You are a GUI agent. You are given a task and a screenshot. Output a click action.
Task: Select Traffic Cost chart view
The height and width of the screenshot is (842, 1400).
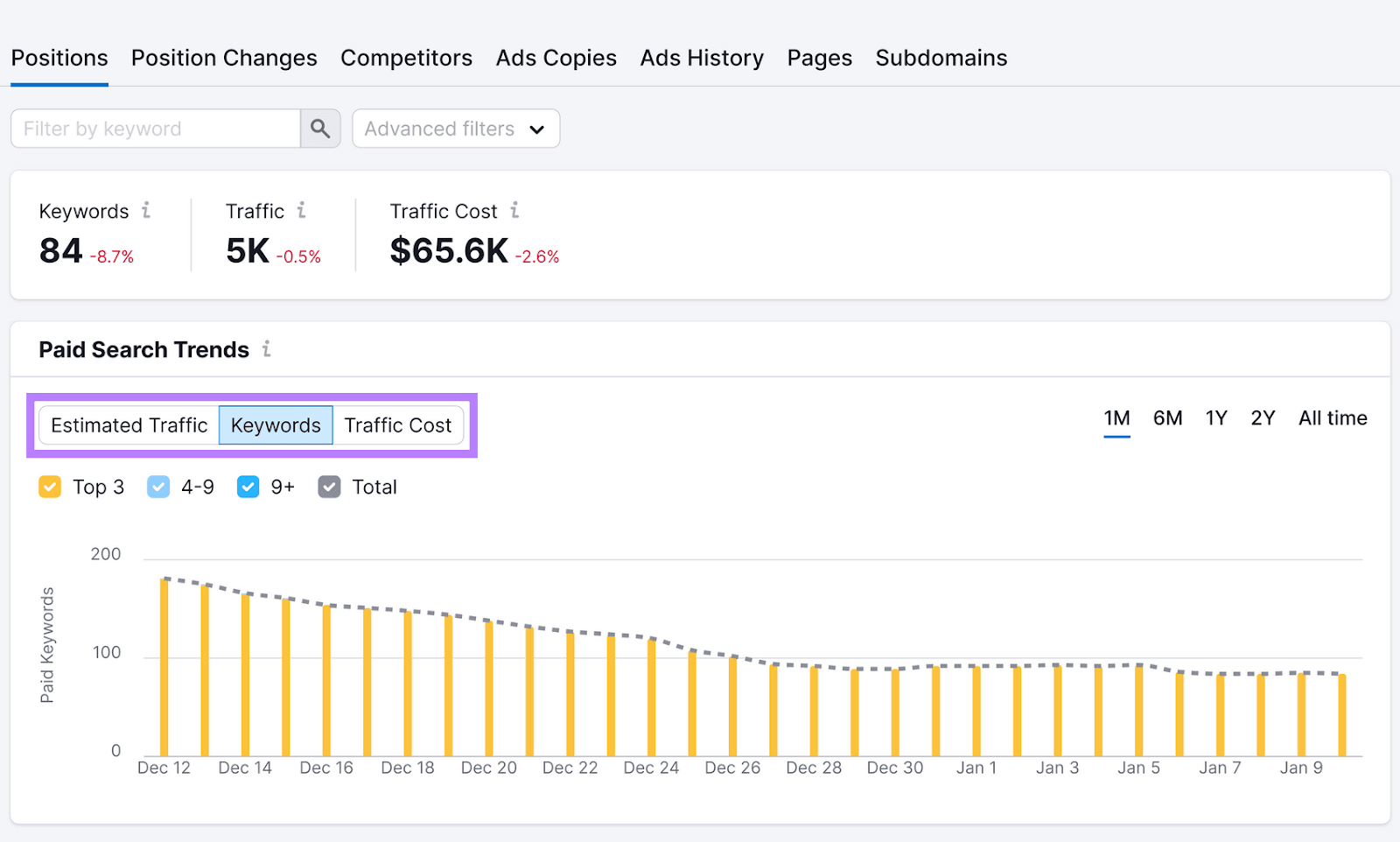(398, 425)
